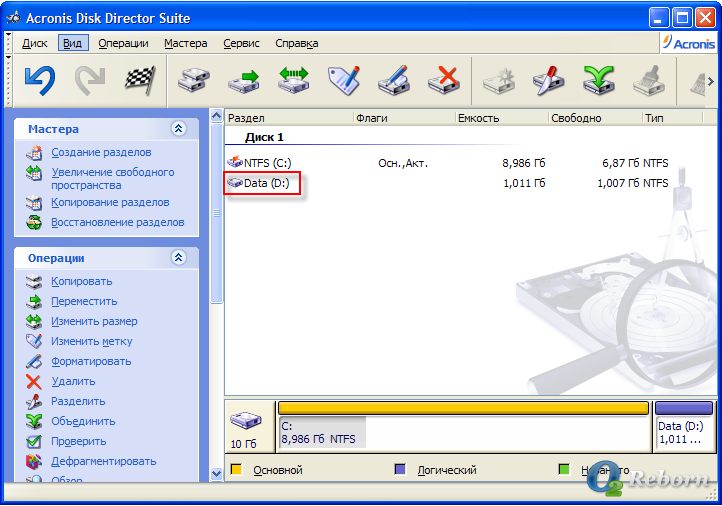The height and width of the screenshot is (506, 722).
Task: Click the greyed cleanup brush toolbar icon
Action: pyautogui.click(x=648, y=81)
